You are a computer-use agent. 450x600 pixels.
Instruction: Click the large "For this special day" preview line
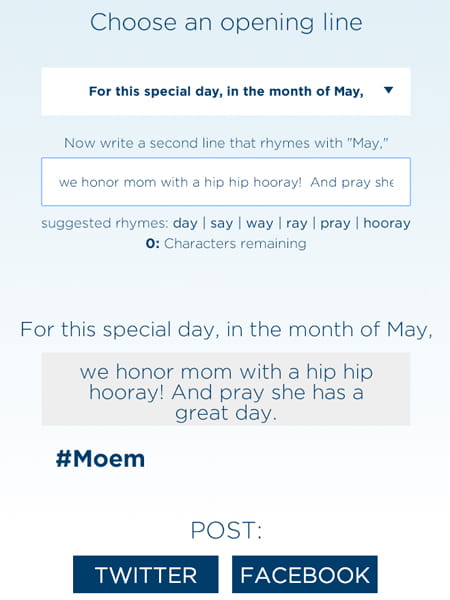click(226, 329)
